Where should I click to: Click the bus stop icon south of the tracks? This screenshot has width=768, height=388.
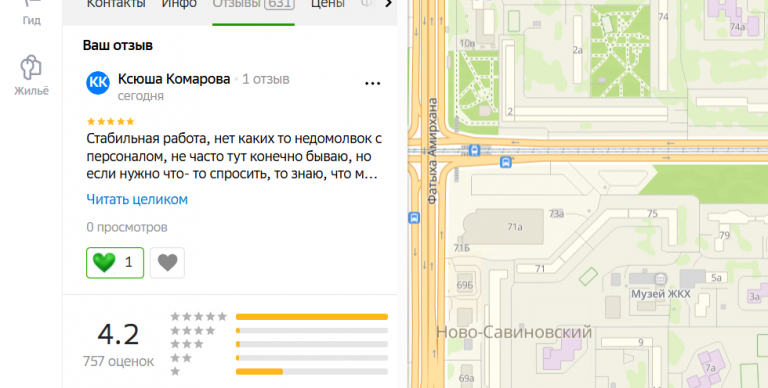(506, 162)
